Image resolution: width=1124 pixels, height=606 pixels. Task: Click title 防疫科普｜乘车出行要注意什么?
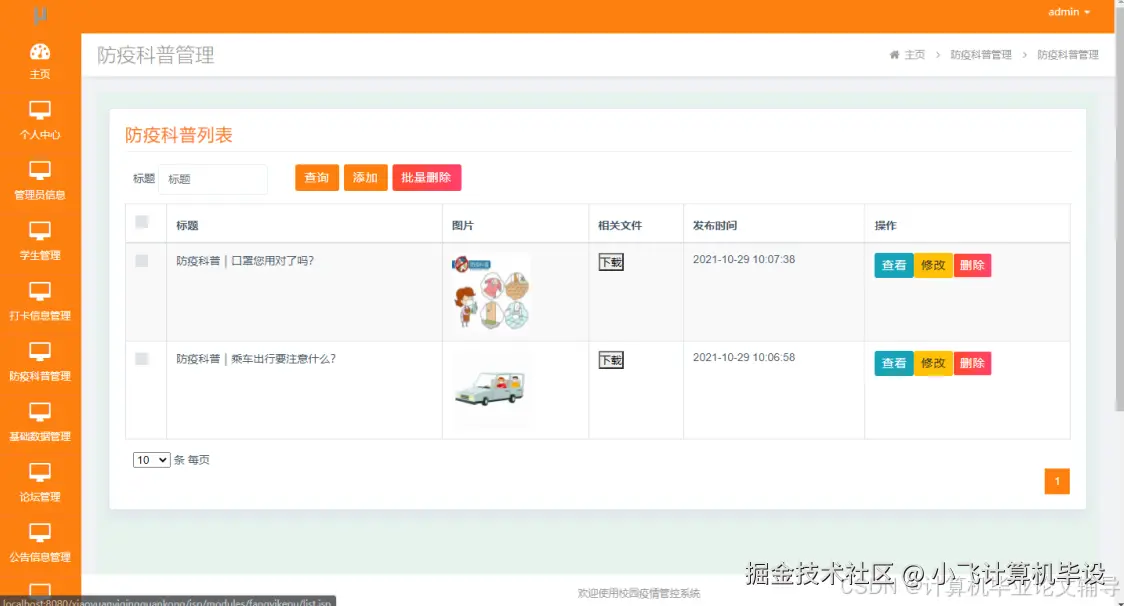(x=256, y=359)
